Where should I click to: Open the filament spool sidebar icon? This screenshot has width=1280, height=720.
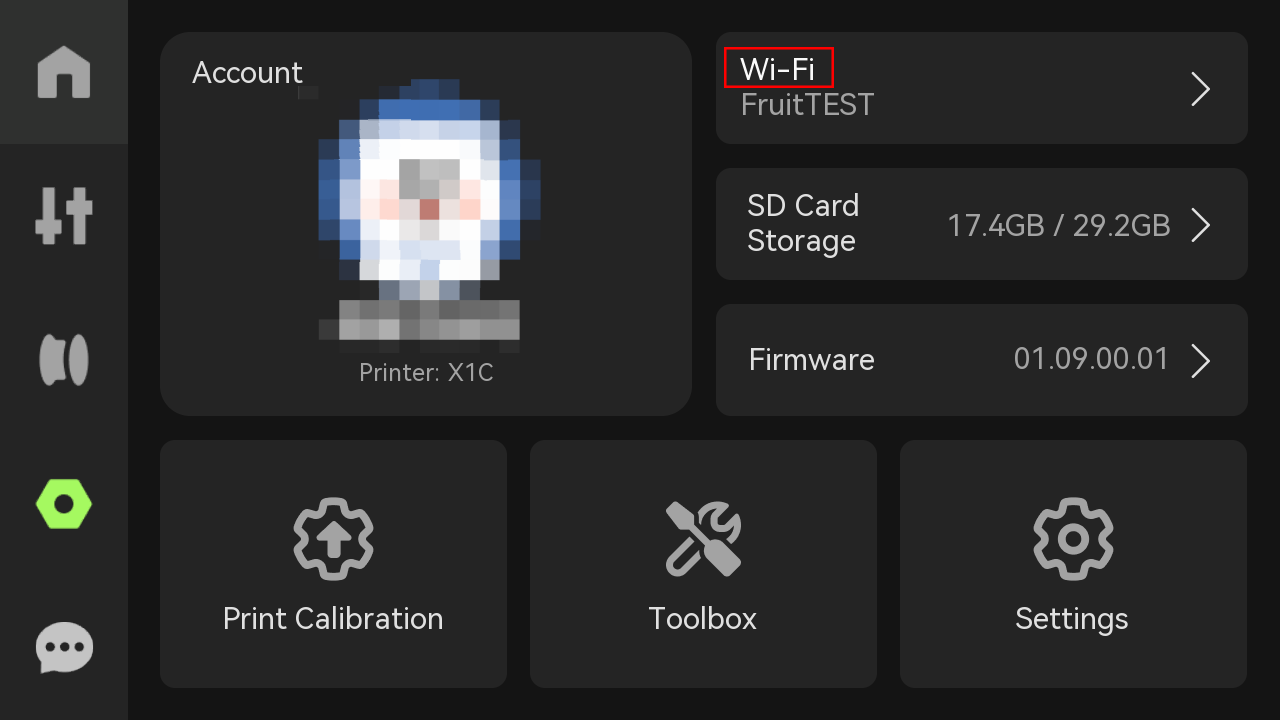[x=64, y=360]
